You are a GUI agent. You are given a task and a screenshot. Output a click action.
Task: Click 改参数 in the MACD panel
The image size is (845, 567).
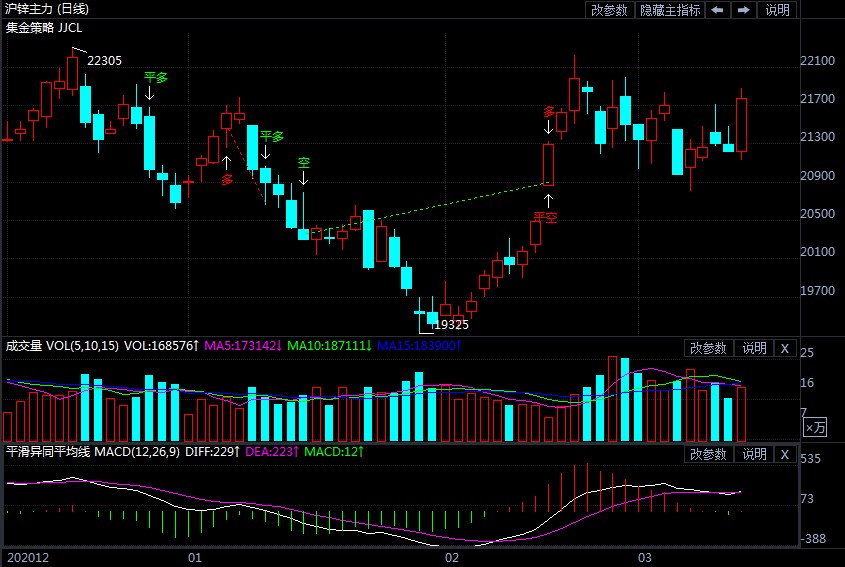tap(708, 454)
